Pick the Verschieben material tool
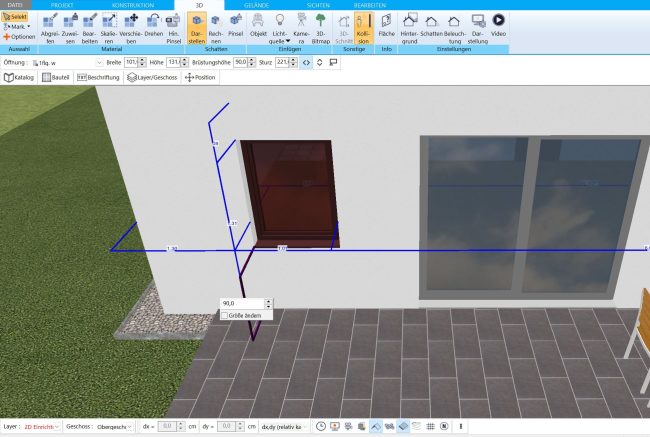 click(x=131, y=28)
